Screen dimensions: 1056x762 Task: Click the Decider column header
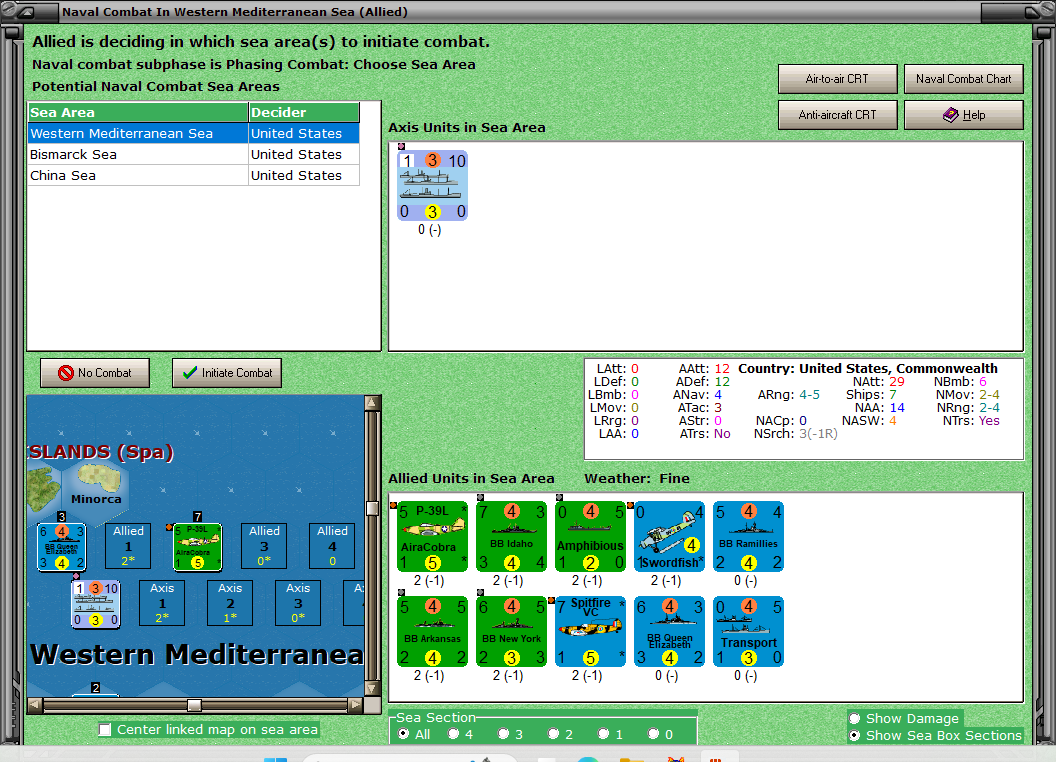point(304,113)
